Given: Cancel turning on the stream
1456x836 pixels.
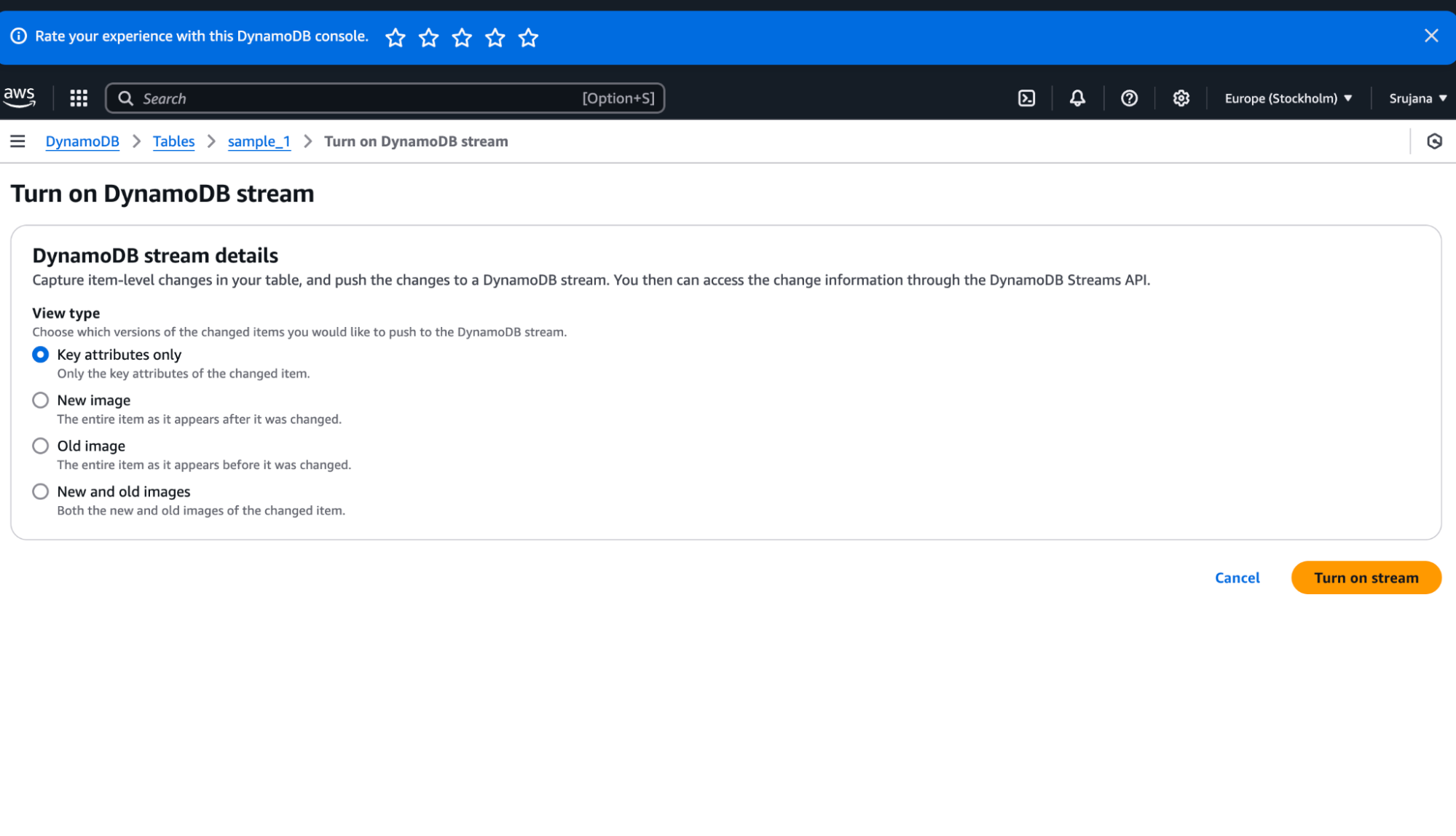Looking at the screenshot, I should [x=1237, y=577].
